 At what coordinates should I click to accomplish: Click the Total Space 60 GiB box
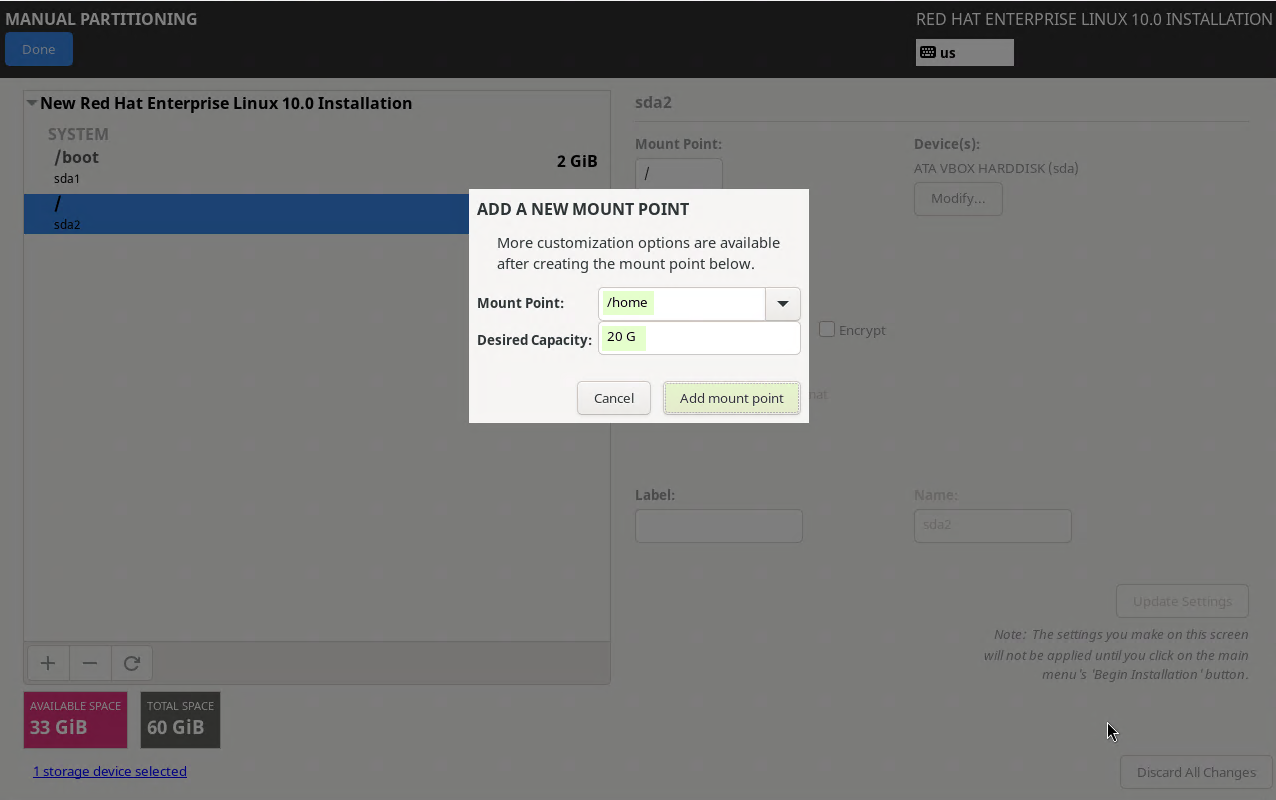click(181, 720)
